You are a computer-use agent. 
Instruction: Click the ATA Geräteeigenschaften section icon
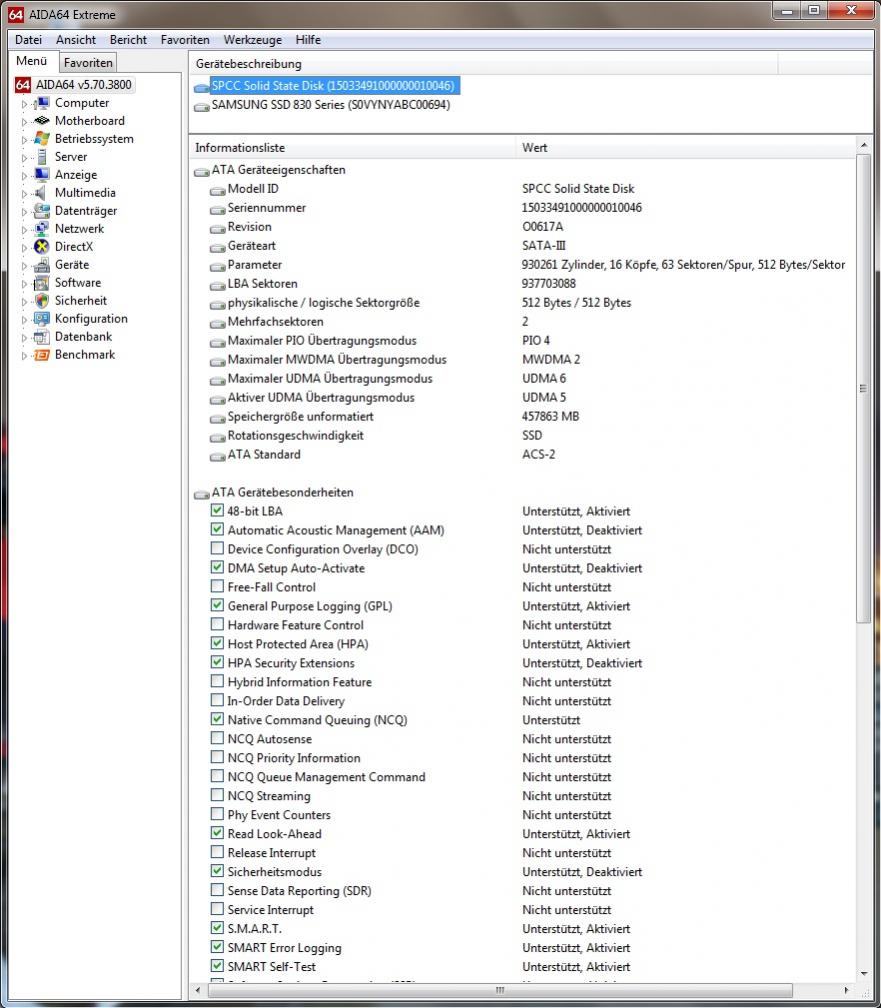tap(202, 171)
